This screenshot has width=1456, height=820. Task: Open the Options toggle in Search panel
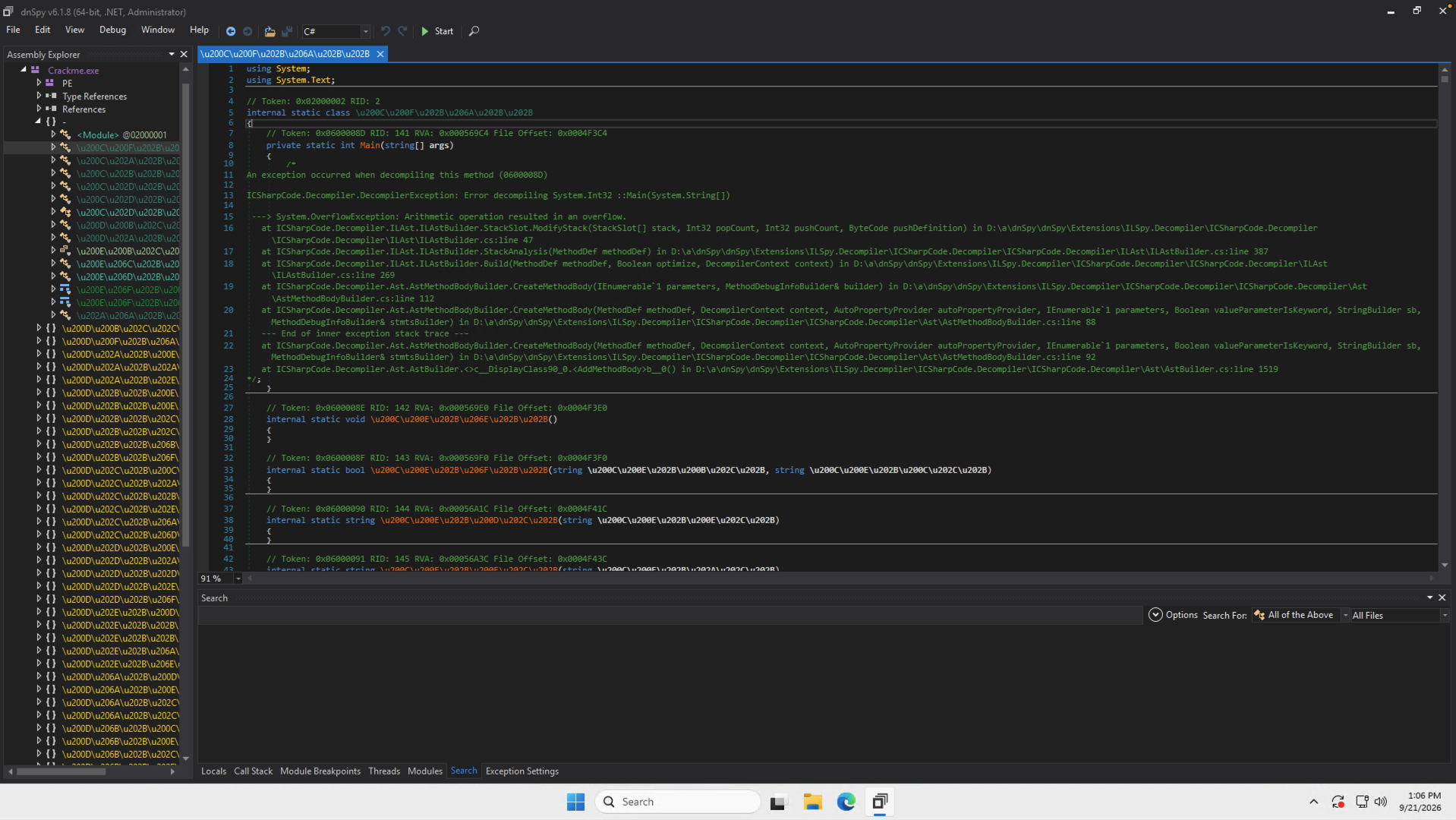[1173, 615]
